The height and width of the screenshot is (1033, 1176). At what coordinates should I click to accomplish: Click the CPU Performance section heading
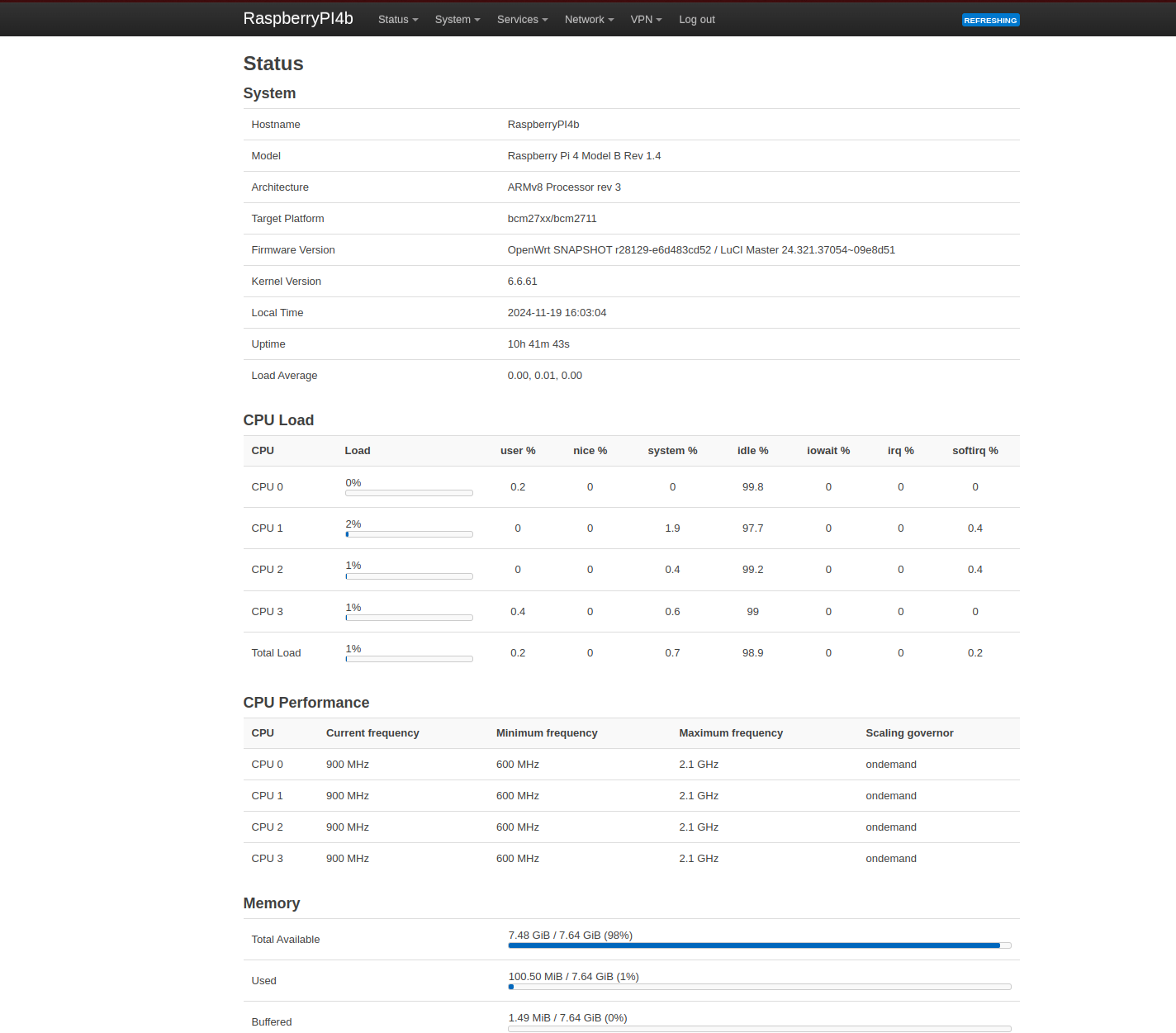point(306,703)
